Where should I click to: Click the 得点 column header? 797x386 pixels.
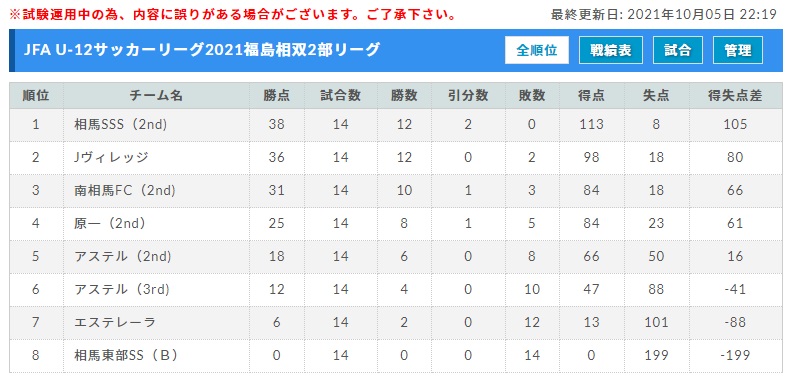[592, 96]
